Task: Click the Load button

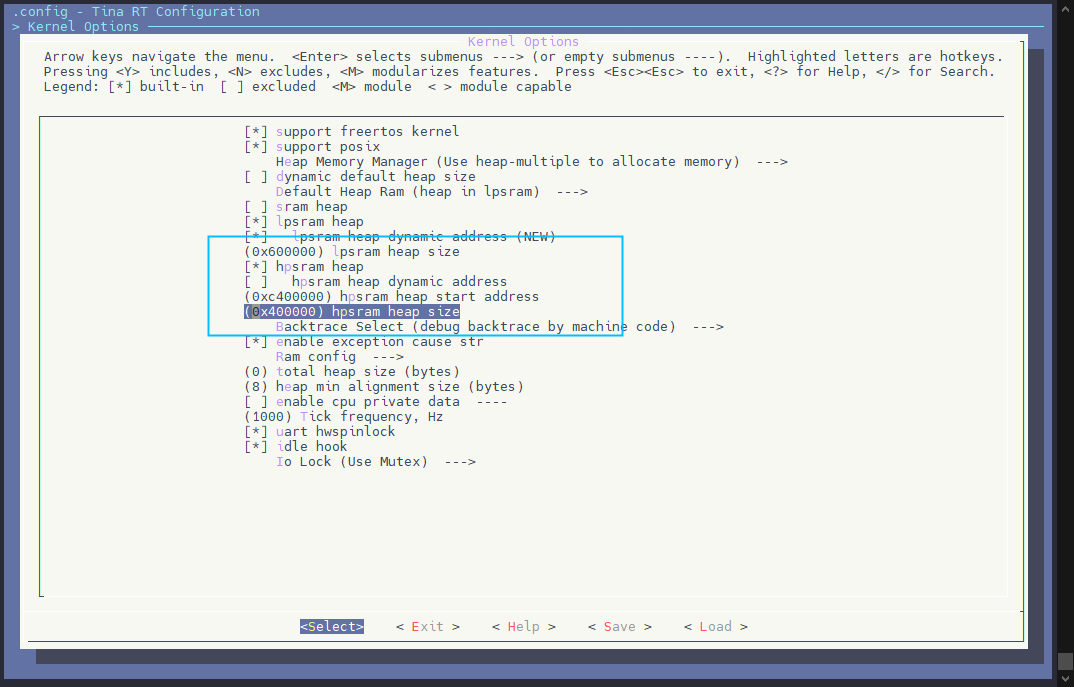Action: [715, 627]
